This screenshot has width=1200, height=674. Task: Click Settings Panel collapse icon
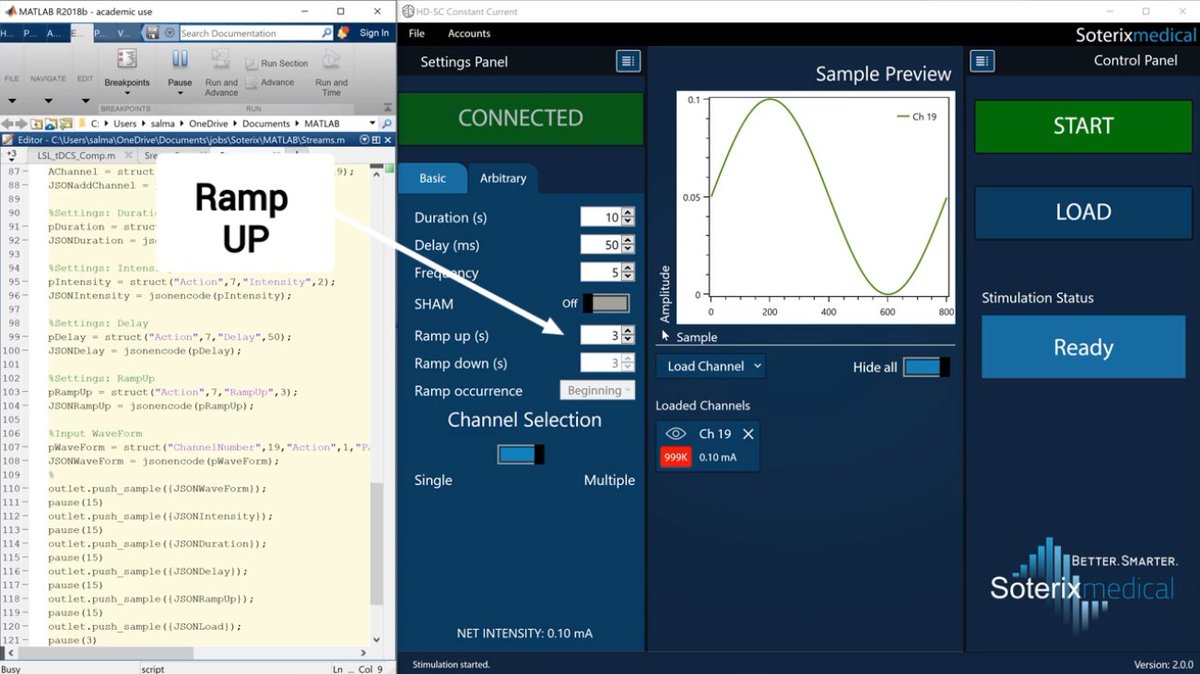[x=627, y=61]
